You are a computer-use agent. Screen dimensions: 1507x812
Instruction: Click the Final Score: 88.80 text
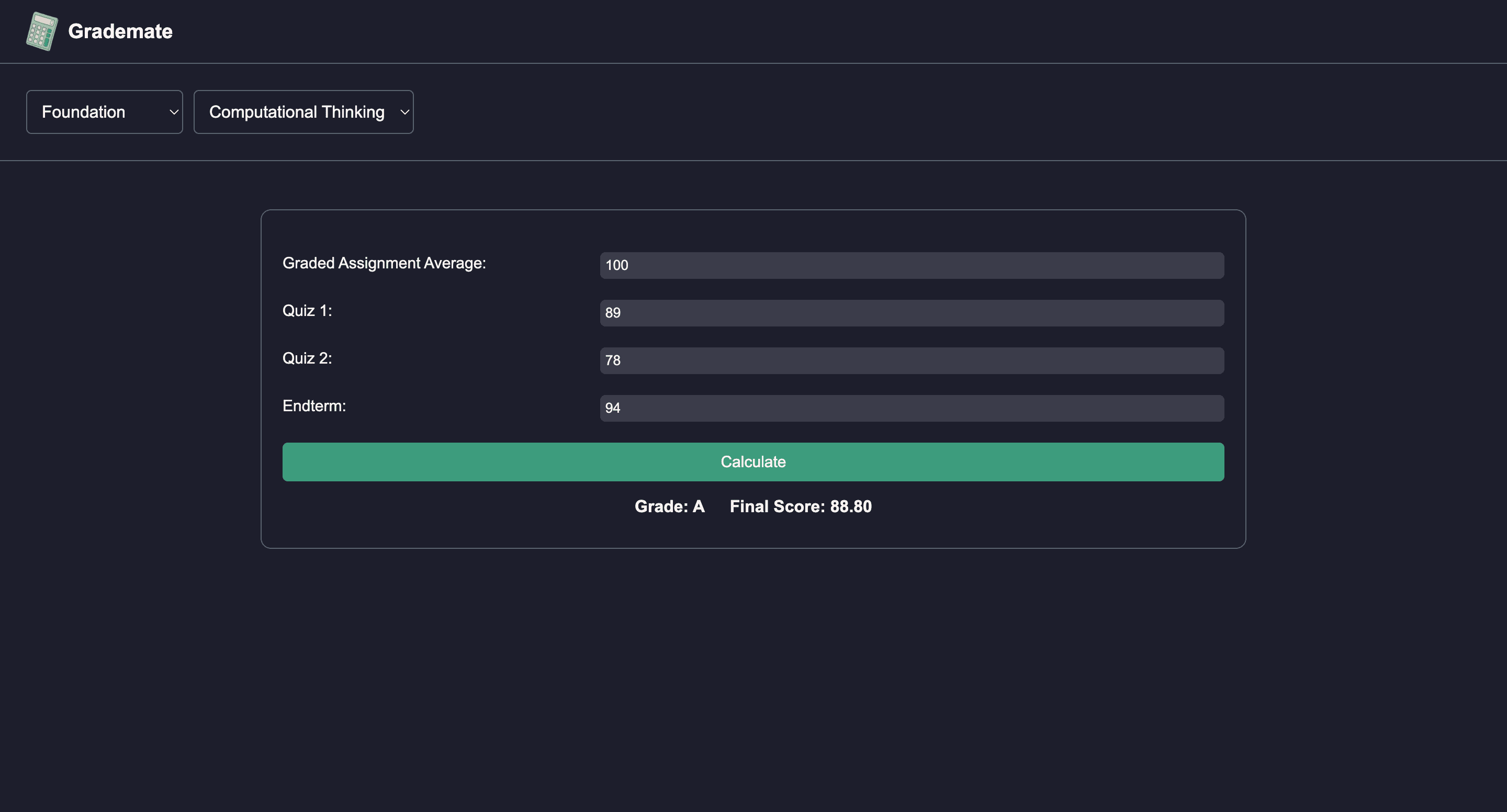[800, 506]
